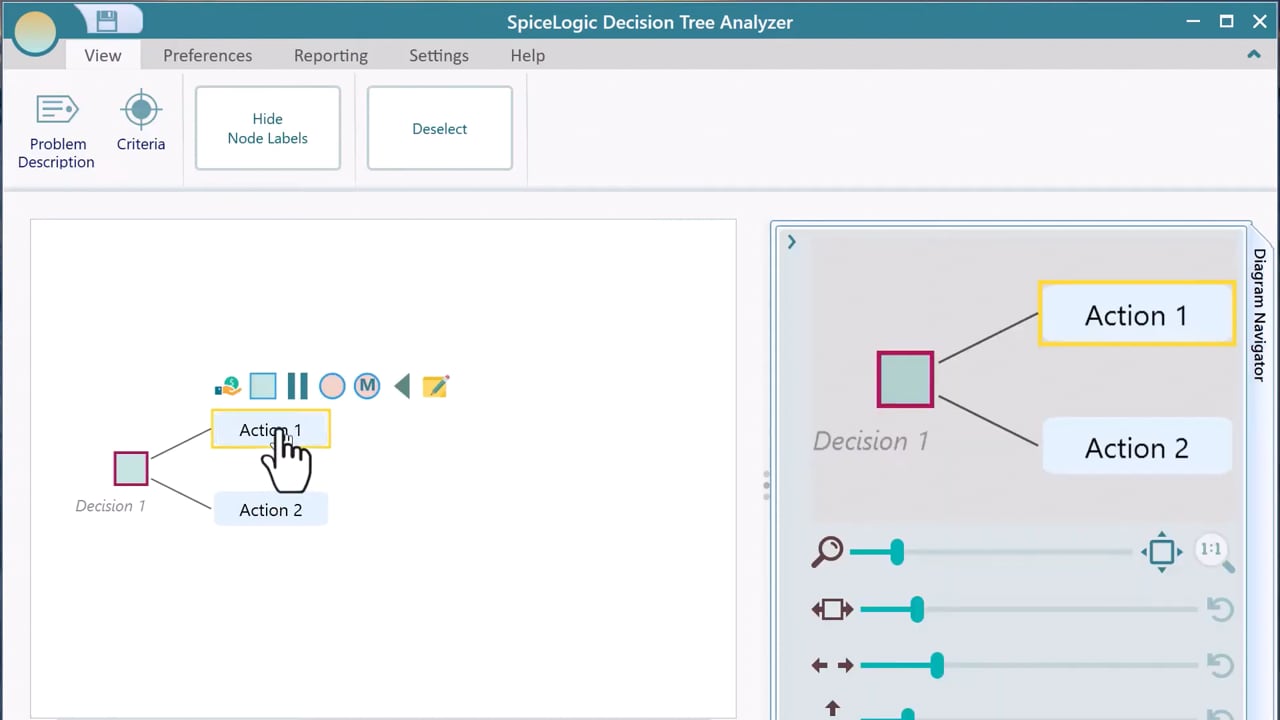The width and height of the screenshot is (1280, 720).
Task: Click the Decision 1 label under the diagram node
Action: click(x=110, y=506)
